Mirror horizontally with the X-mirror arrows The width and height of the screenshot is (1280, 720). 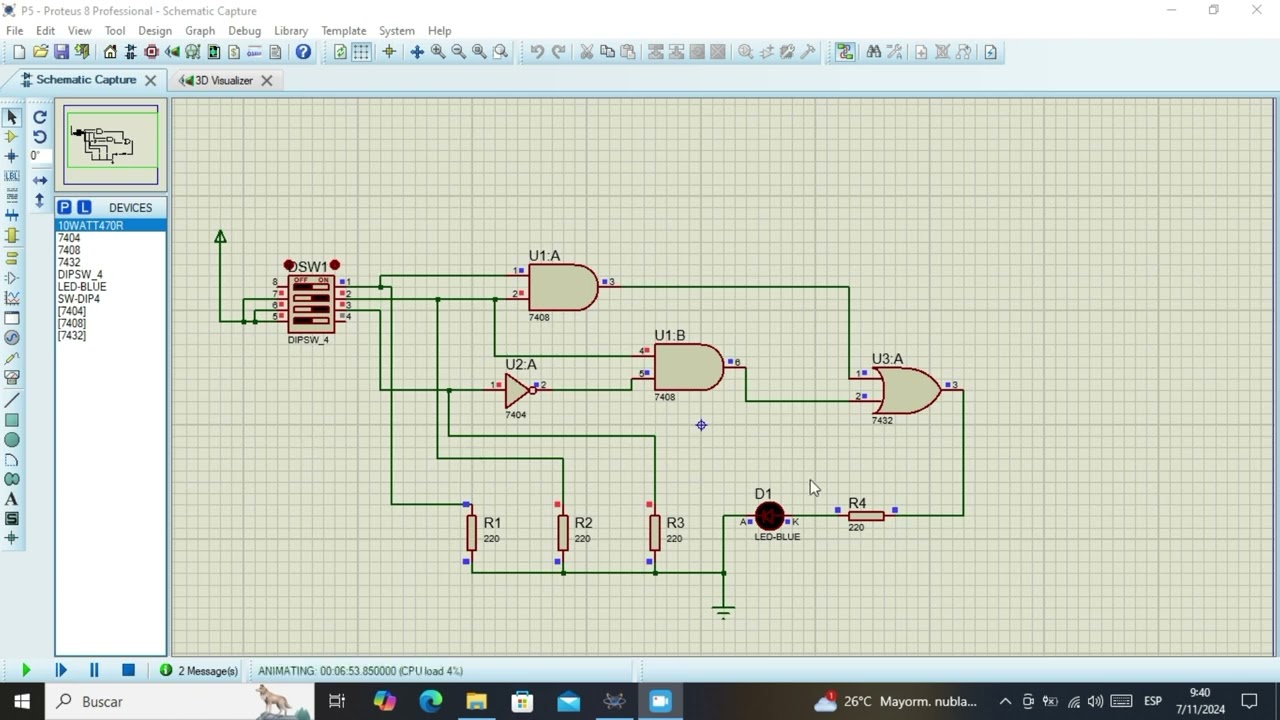pos(40,180)
